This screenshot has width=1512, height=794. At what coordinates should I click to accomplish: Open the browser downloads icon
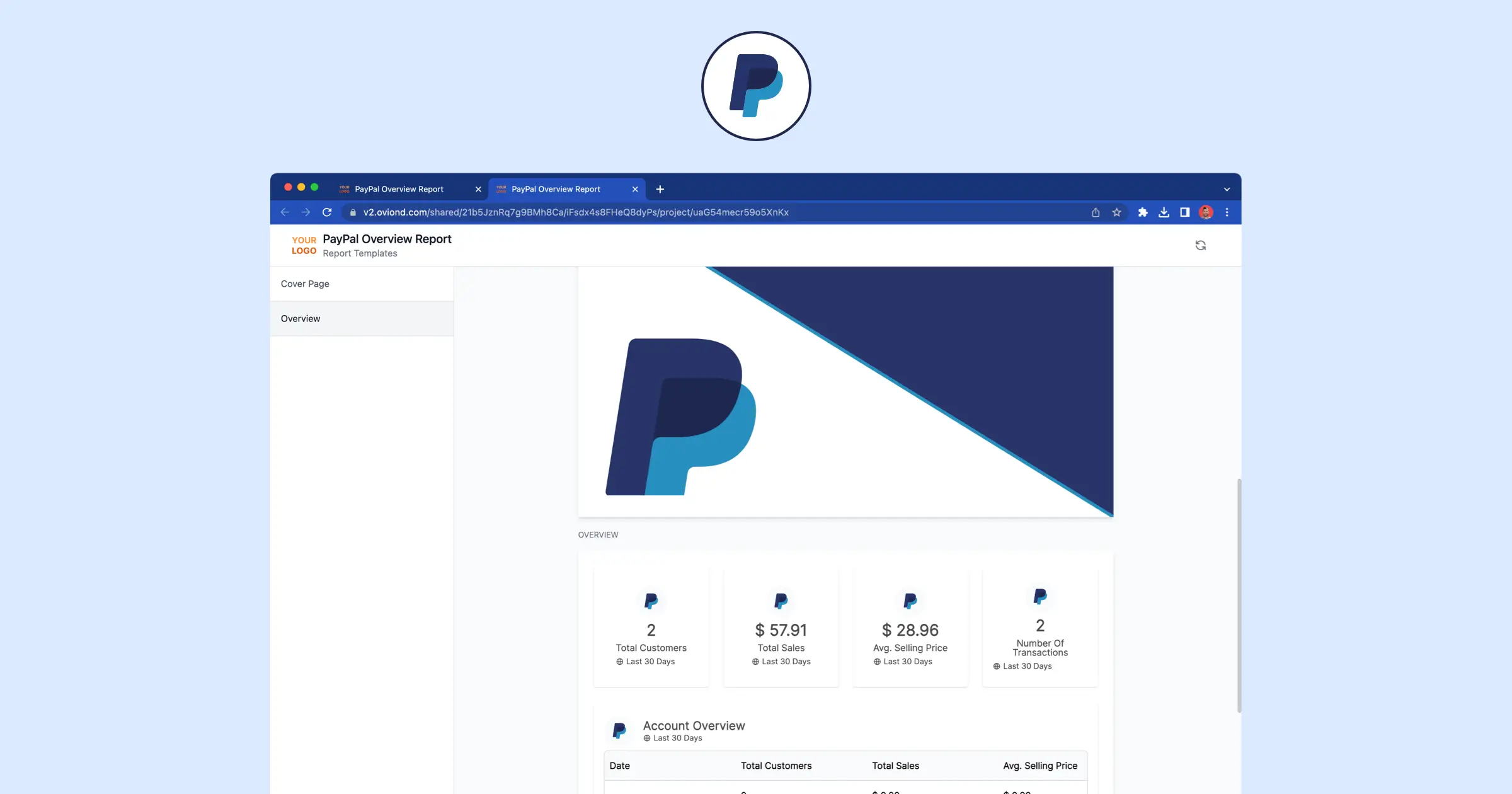pyautogui.click(x=1164, y=212)
